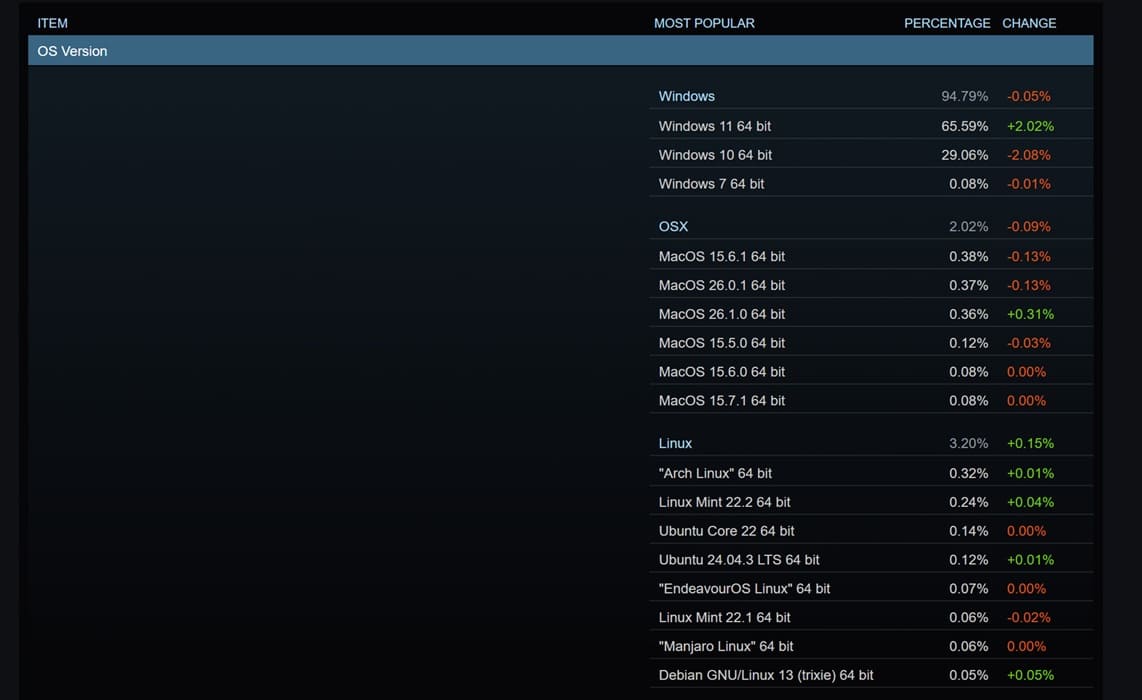This screenshot has width=1142, height=700.
Task: Click the Linux Mint 22.2 64 bit entry
Action: click(x=724, y=502)
